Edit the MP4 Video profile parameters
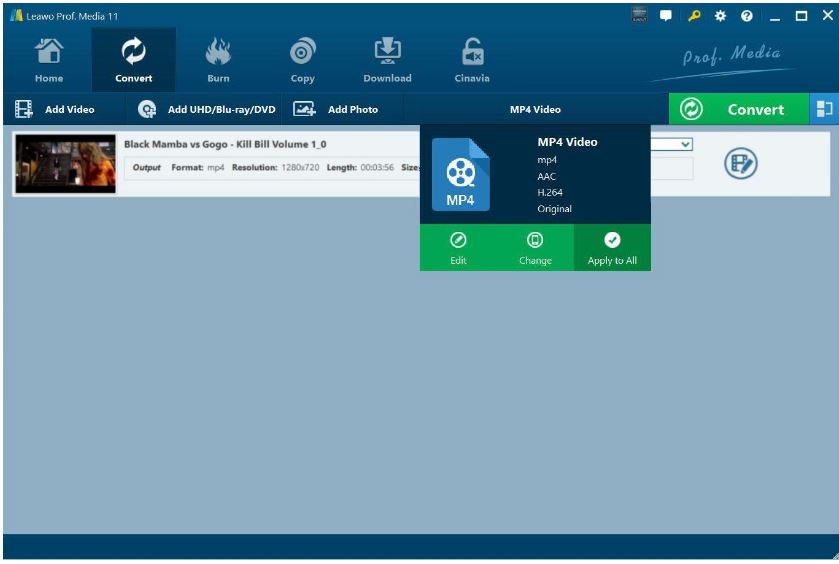839x564 pixels. 458,248
